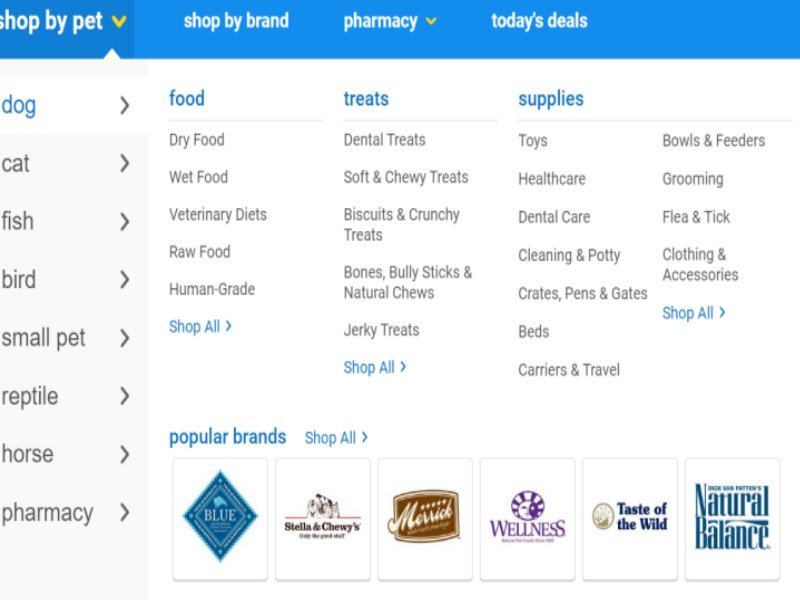Screen dimensions: 800x600
Task: Select bird in the pet sidebar
Action: coord(19,280)
